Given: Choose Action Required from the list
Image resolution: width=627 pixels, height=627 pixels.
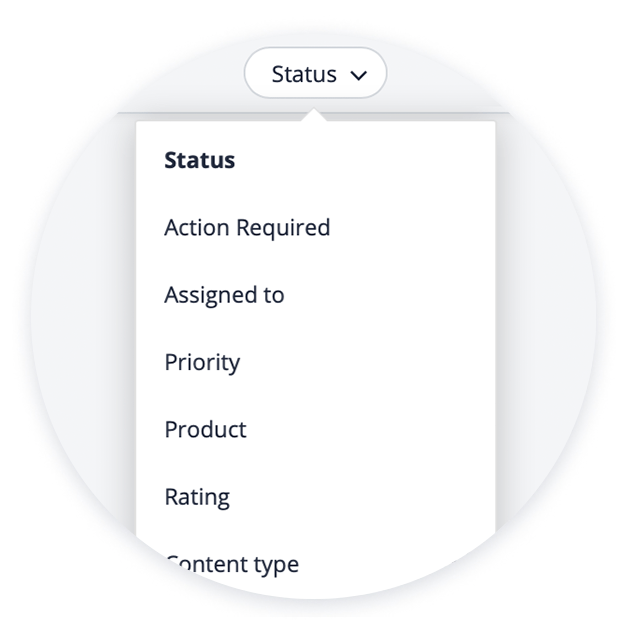Looking at the screenshot, I should [x=247, y=228].
